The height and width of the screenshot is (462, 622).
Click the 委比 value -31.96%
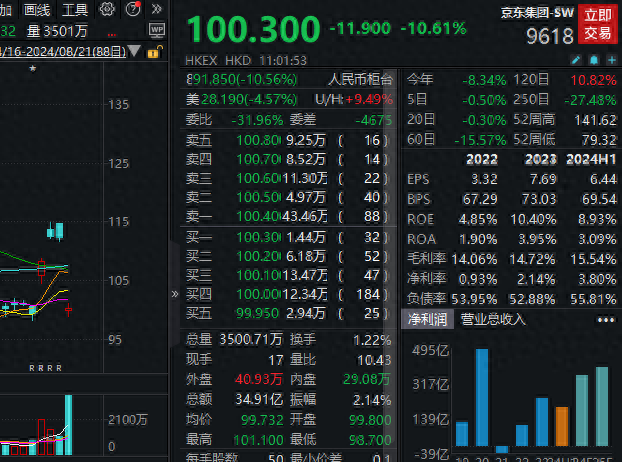pyautogui.click(x=257, y=120)
